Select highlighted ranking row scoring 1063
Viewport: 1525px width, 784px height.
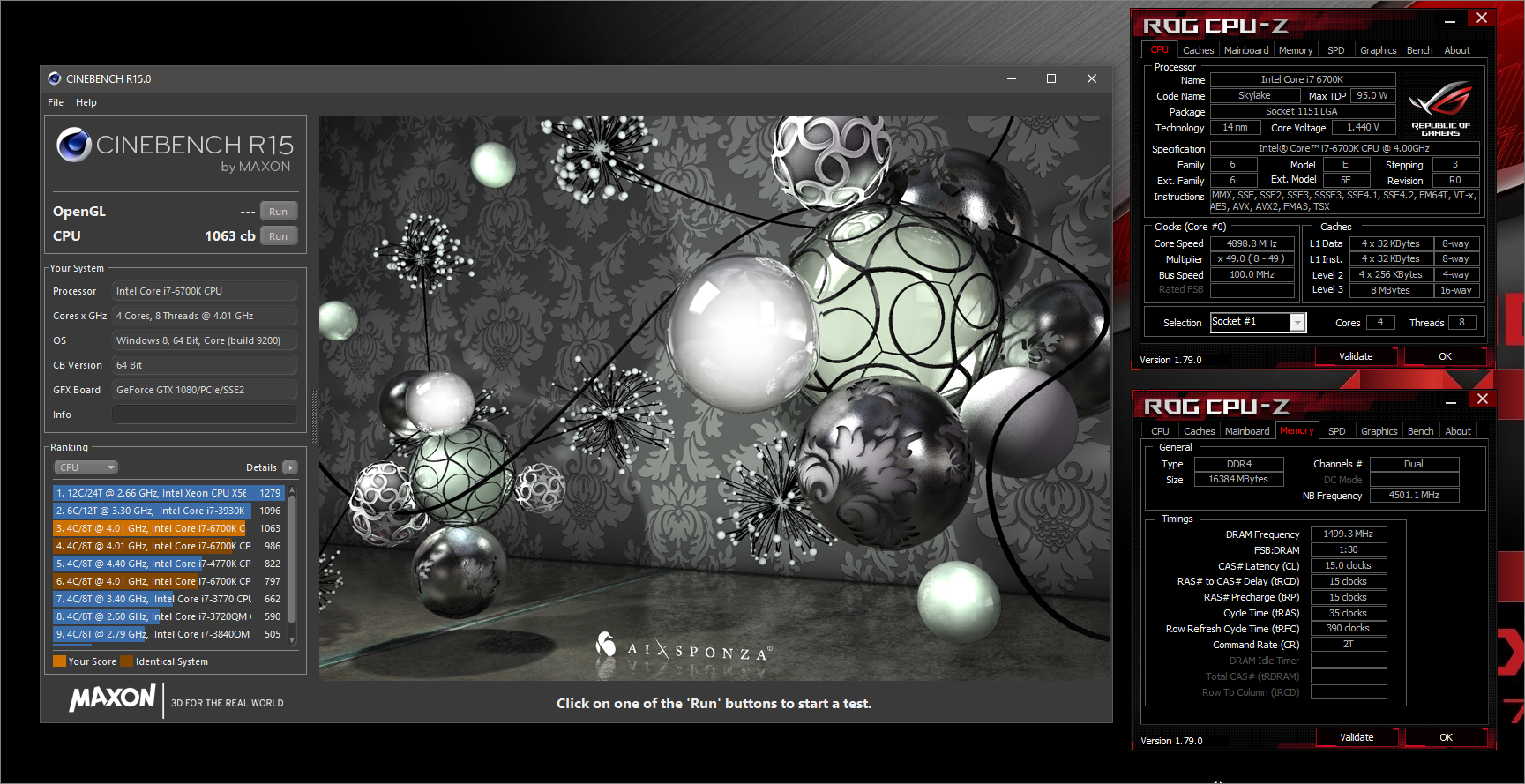pos(168,528)
